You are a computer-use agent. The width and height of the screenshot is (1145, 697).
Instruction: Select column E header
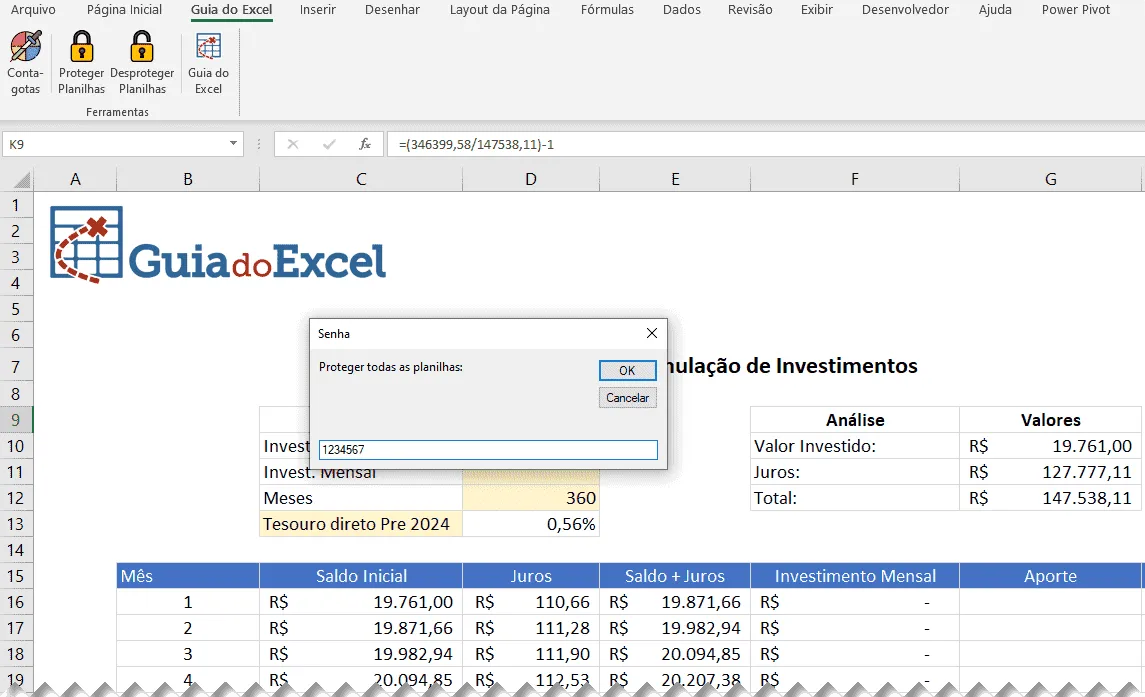tap(675, 180)
